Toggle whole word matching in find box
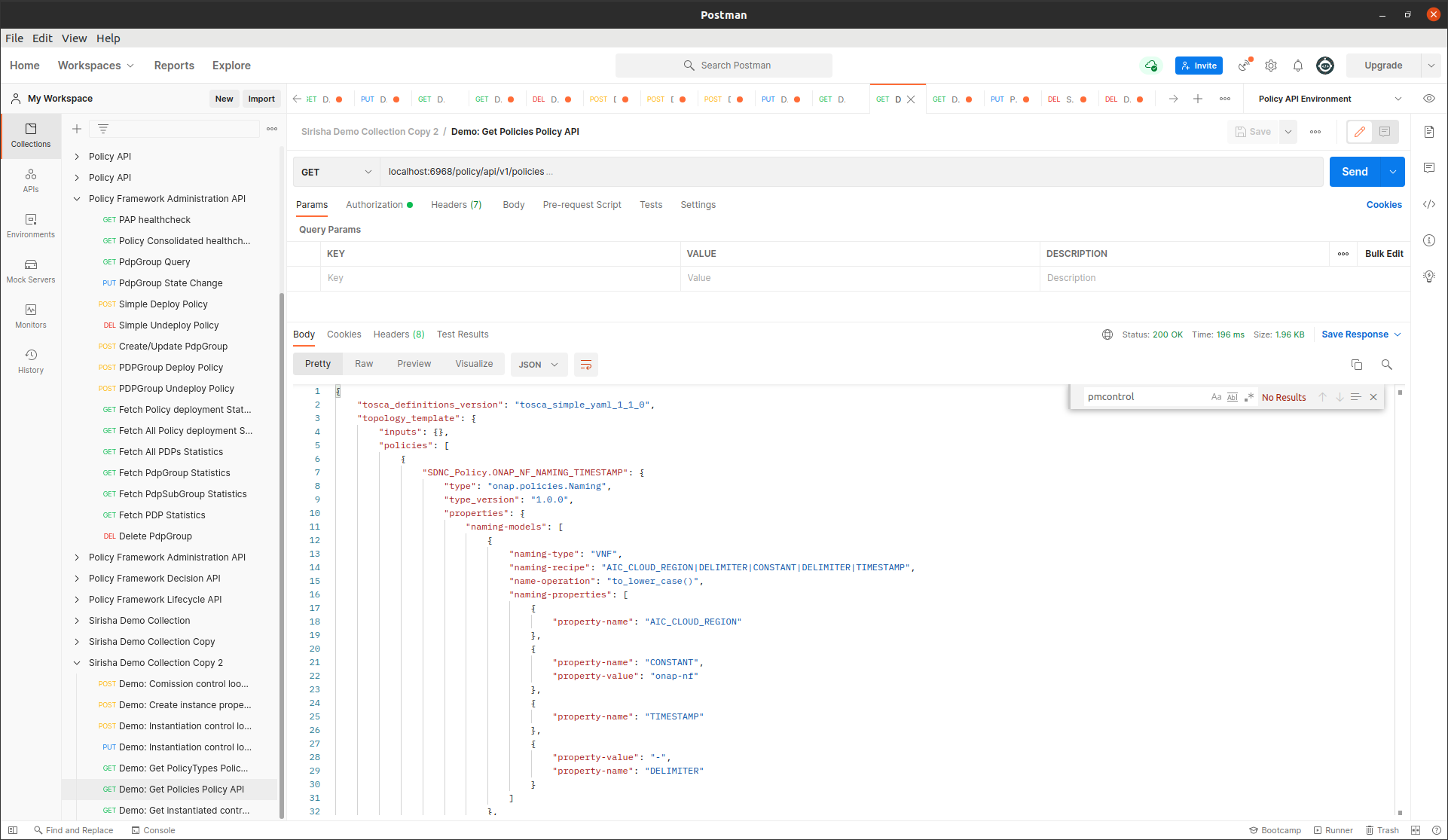Image resolution: width=1448 pixels, height=840 pixels. tap(1233, 397)
